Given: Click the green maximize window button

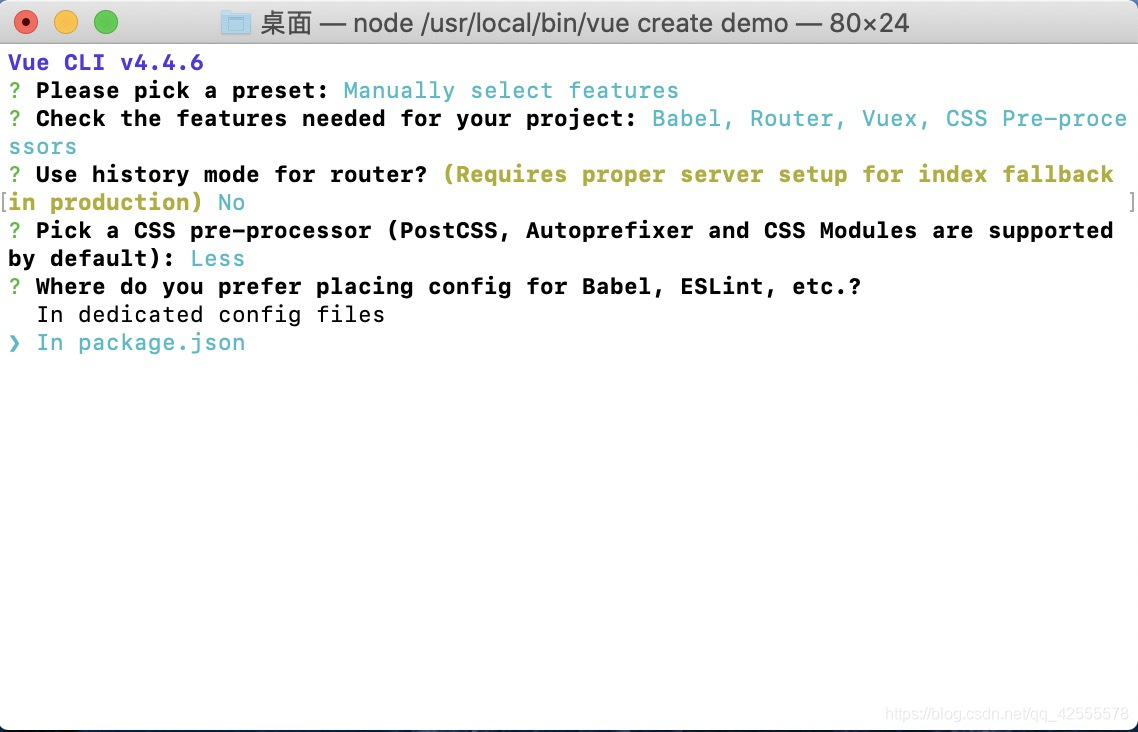Looking at the screenshot, I should (x=106, y=22).
